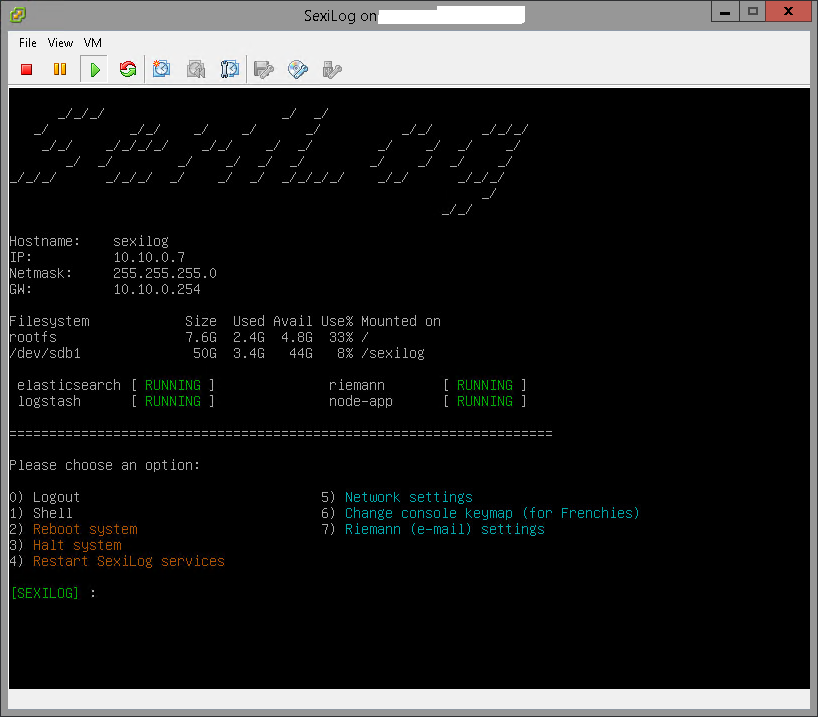
Task: Click the logstash RUNNING status
Action: tap(173, 401)
